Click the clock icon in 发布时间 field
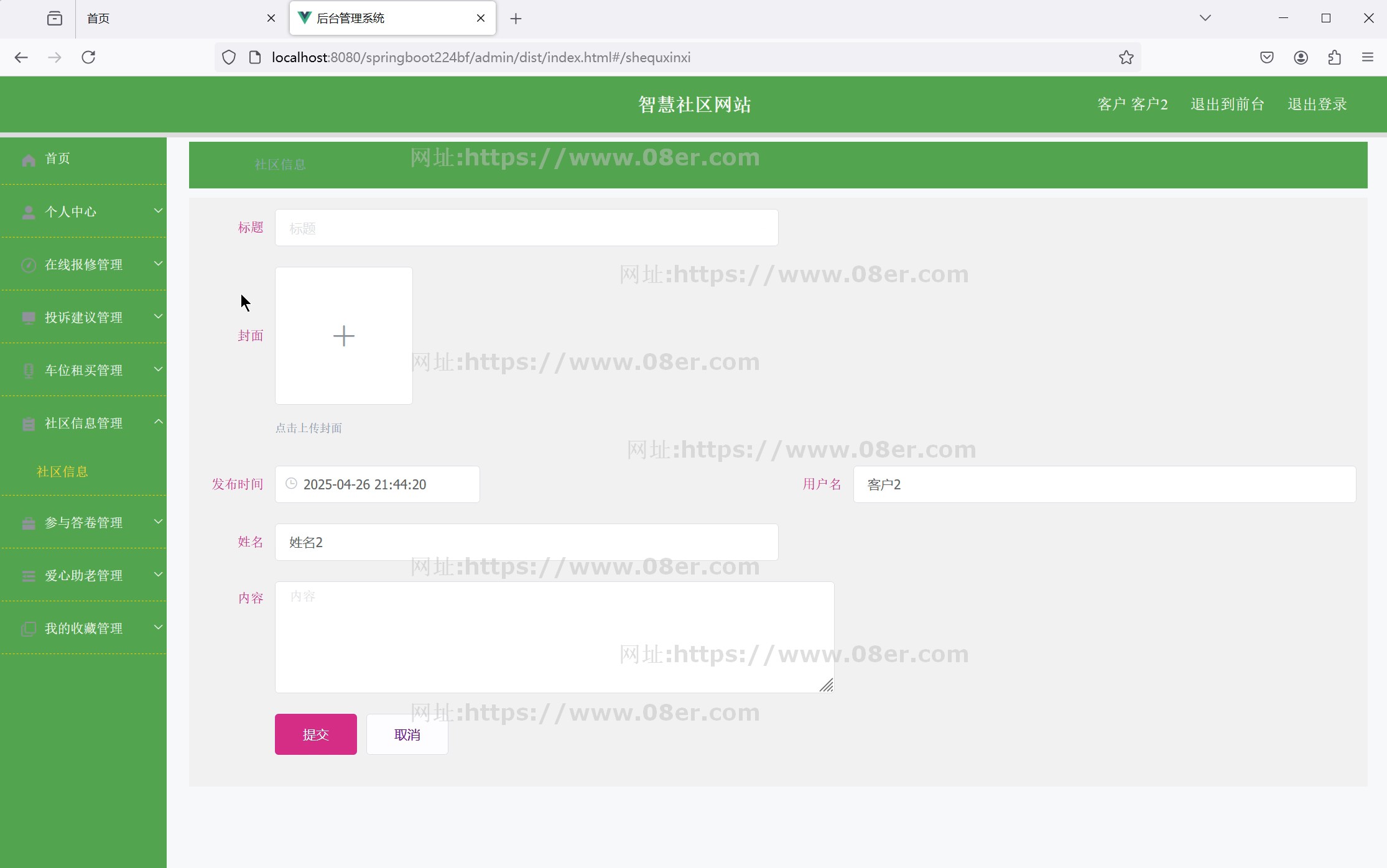The image size is (1387, 868). pyautogui.click(x=291, y=484)
